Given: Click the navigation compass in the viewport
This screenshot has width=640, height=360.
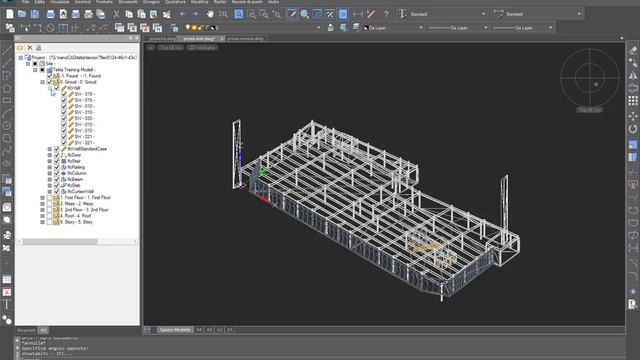Looking at the screenshot, I should pos(589,77).
